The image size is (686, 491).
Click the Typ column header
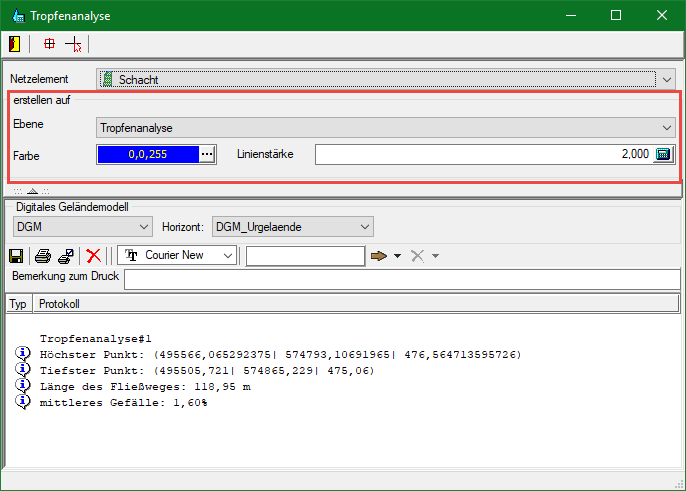click(18, 304)
